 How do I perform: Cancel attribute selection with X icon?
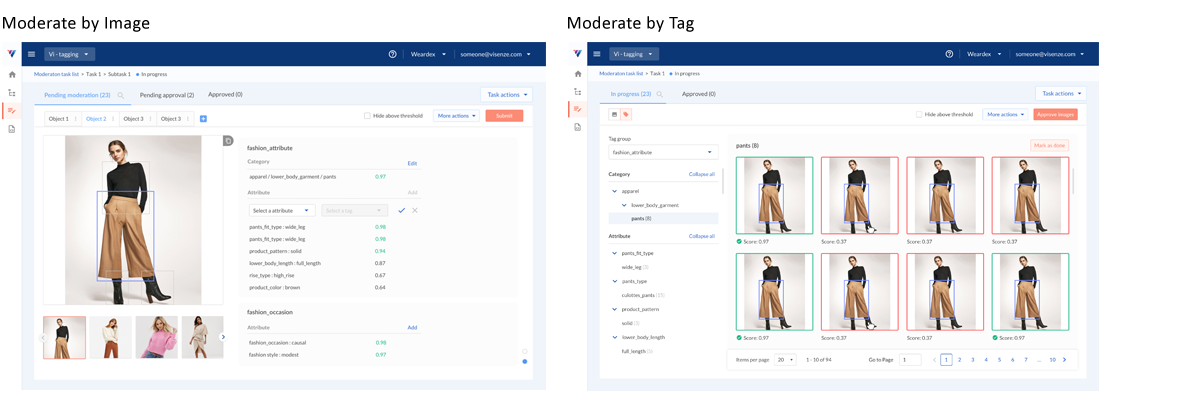coord(415,210)
